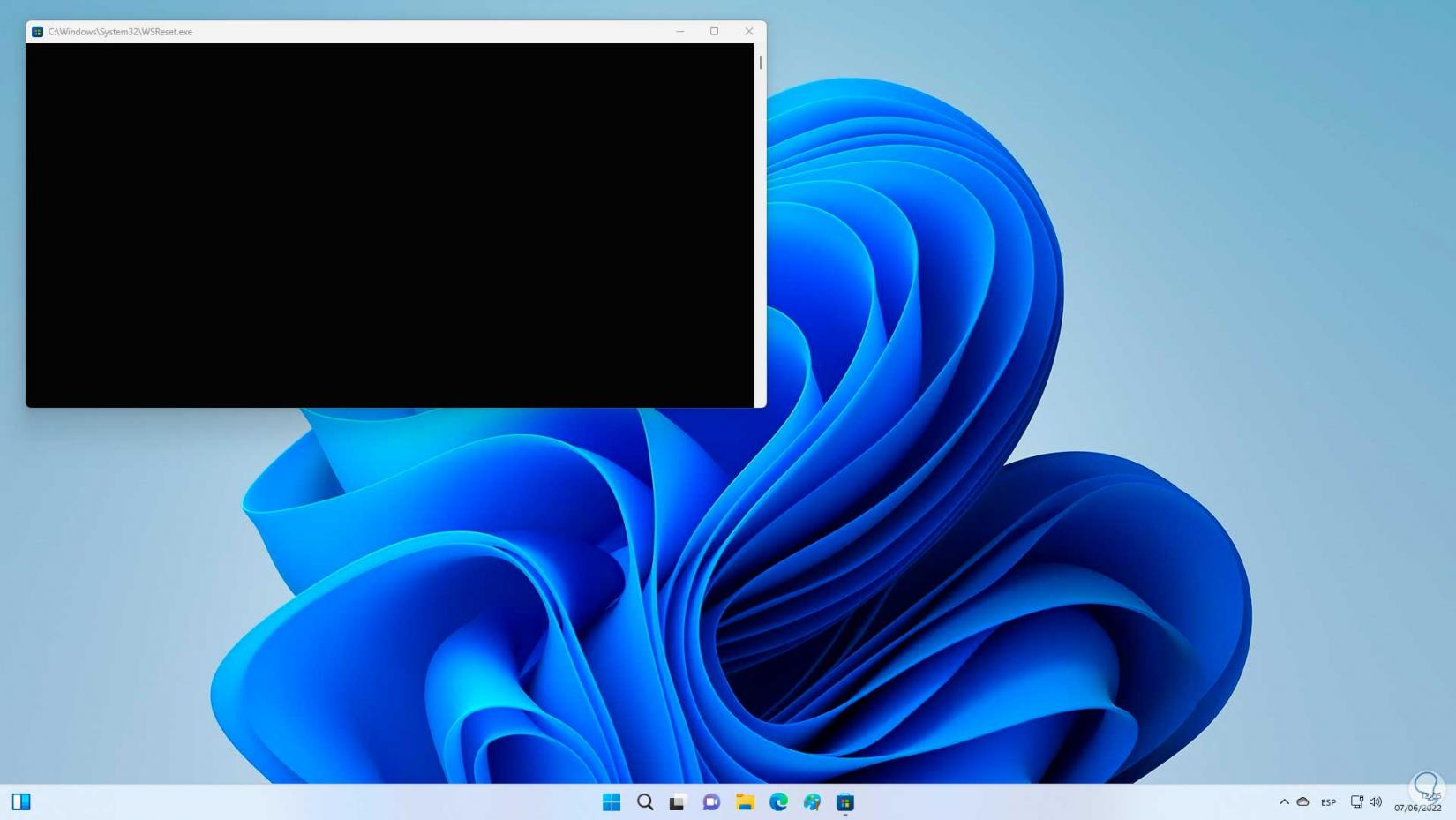This screenshot has height=820, width=1456.
Task: Open the colorful app beside Edge
Action: coord(812,801)
